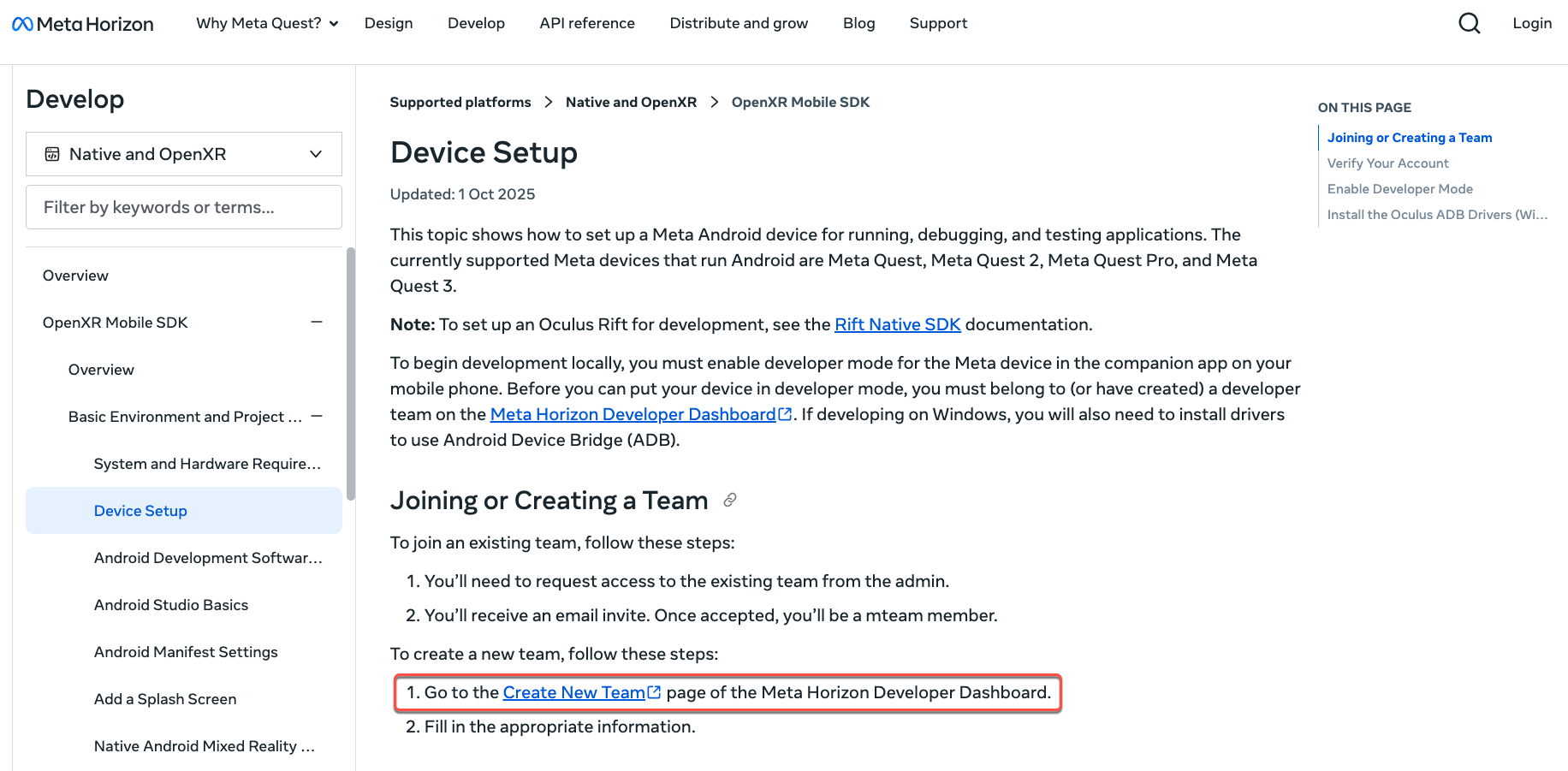
Task: Collapse the OpenXR Mobile SDK section
Action: click(316, 322)
